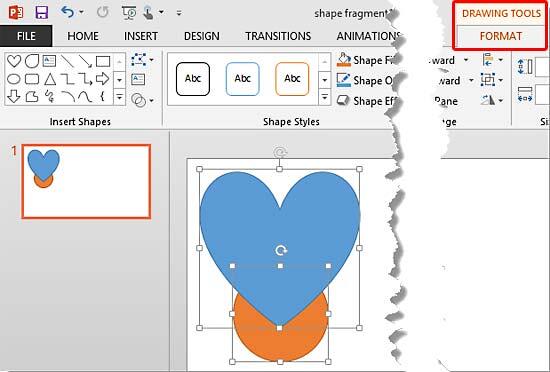
Task: Open the Bring Forward dropdown arrow
Action: pyautogui.click(x=466, y=60)
